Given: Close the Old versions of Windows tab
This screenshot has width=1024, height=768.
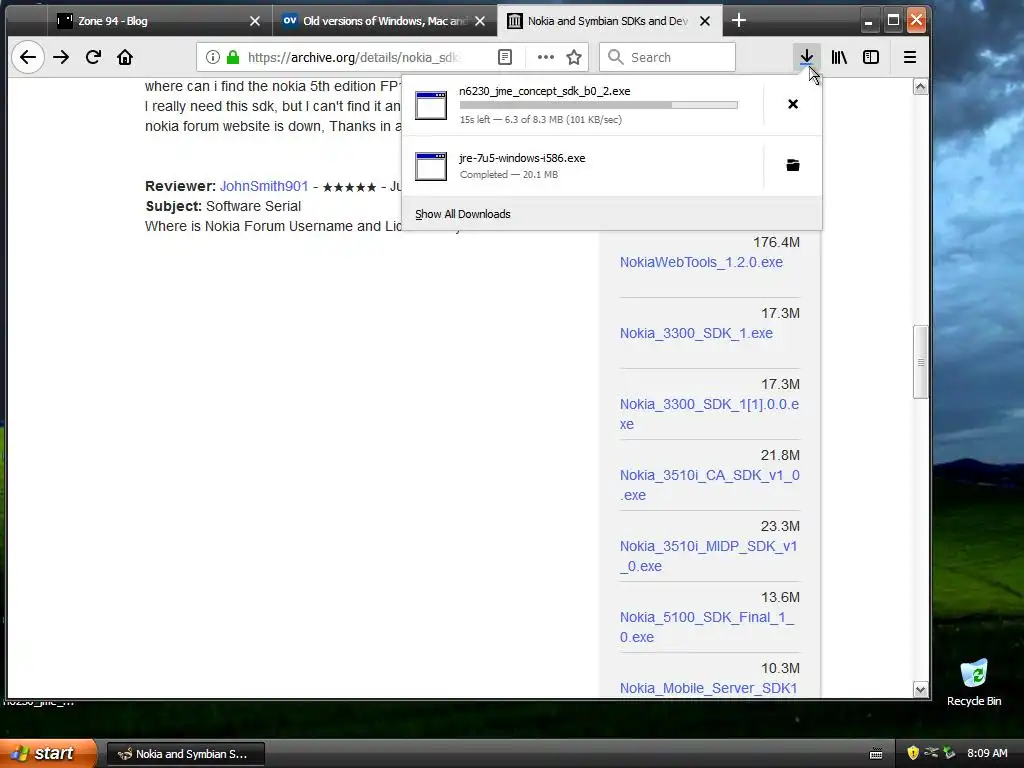Looking at the screenshot, I should click(480, 21).
